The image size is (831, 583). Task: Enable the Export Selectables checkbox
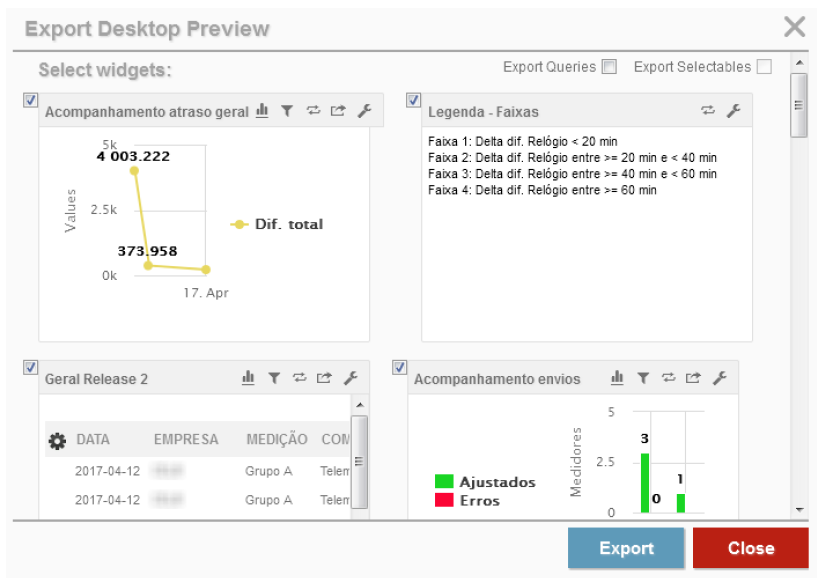pos(764,67)
